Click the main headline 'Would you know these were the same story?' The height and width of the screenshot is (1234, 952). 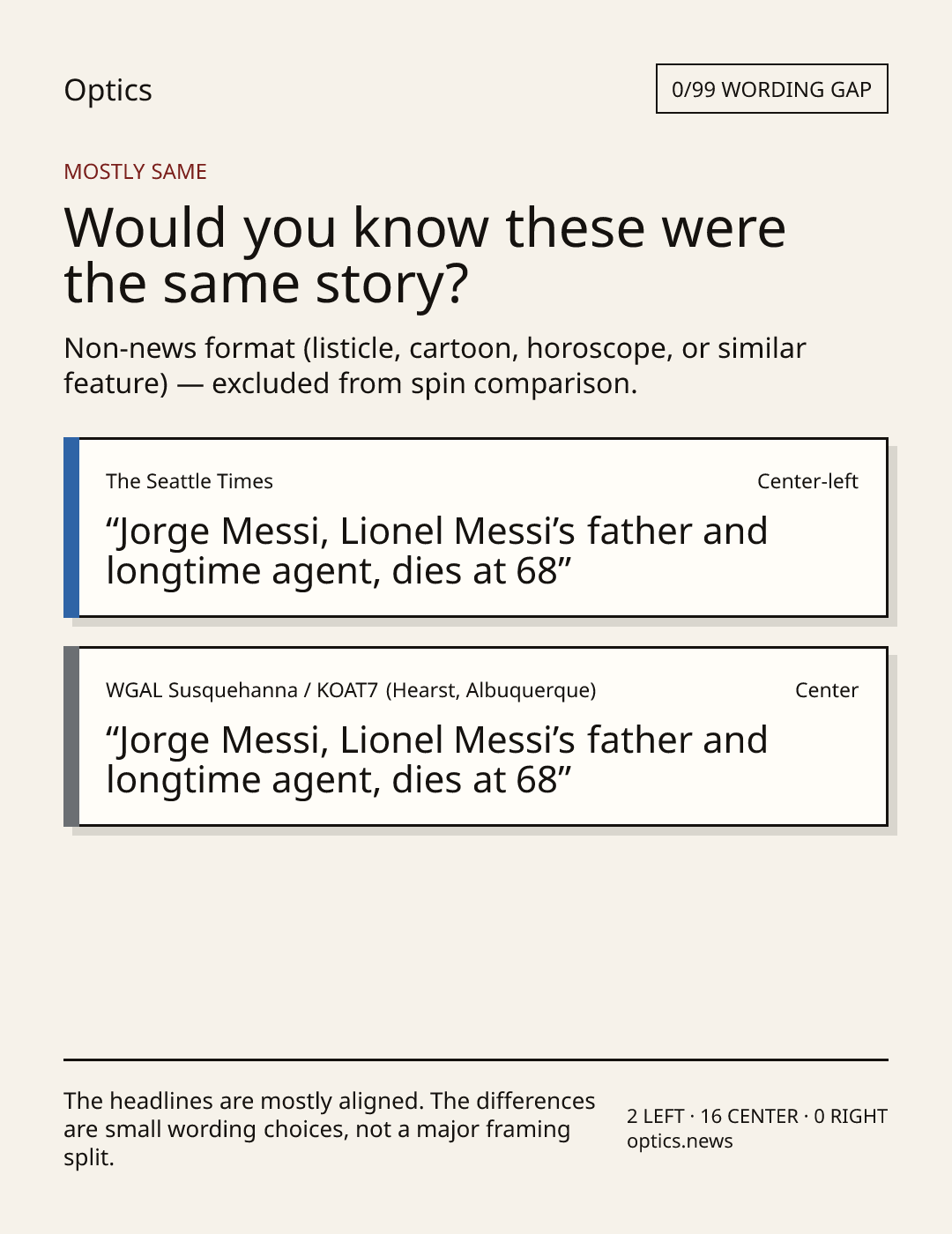[x=425, y=256]
